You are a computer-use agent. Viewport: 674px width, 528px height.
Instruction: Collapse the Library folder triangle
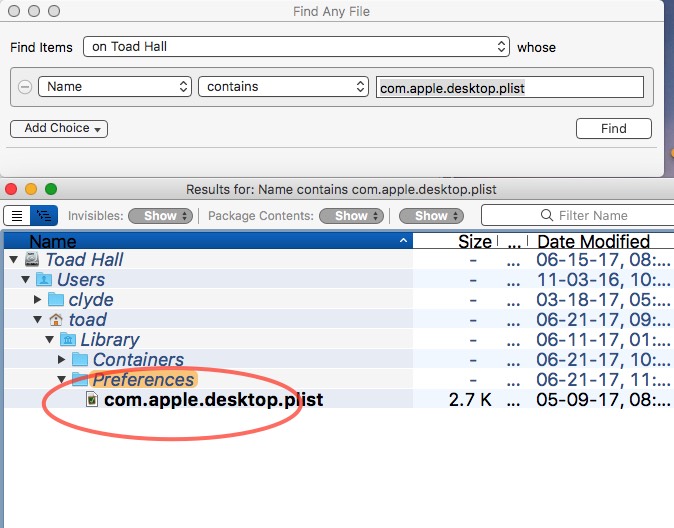pos(49,340)
